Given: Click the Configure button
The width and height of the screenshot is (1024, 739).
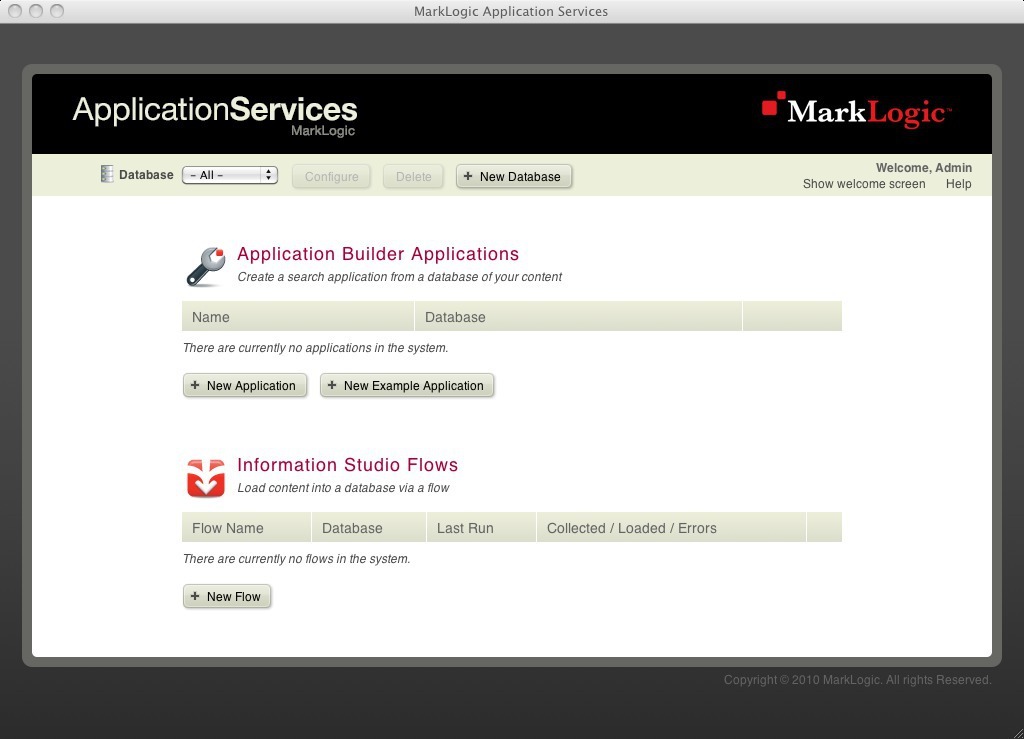Looking at the screenshot, I should (331, 176).
